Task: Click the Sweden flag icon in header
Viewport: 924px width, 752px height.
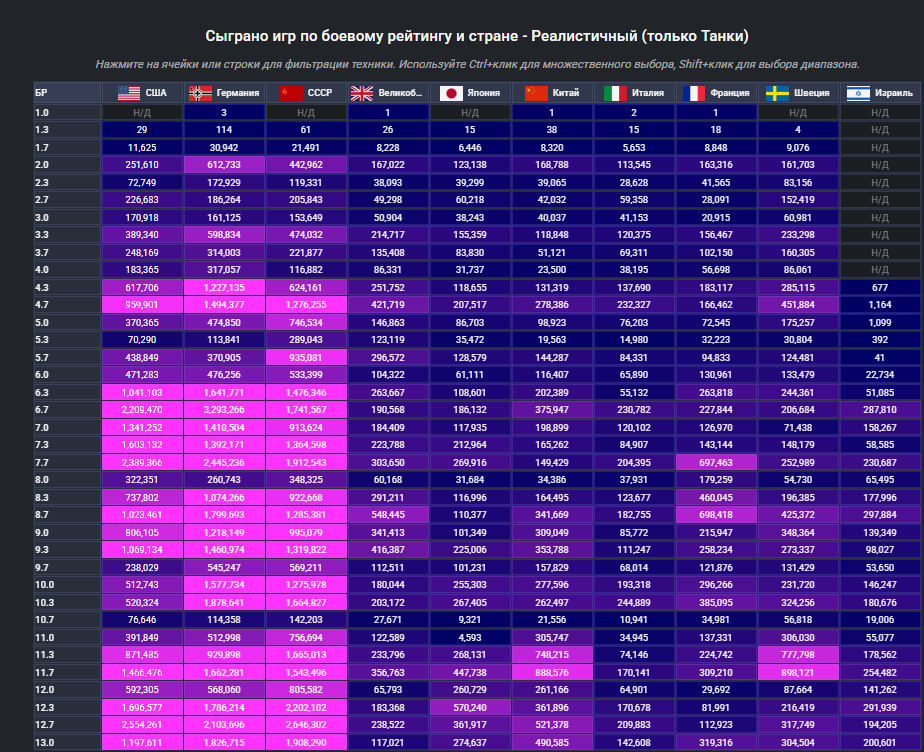Action: click(x=777, y=93)
